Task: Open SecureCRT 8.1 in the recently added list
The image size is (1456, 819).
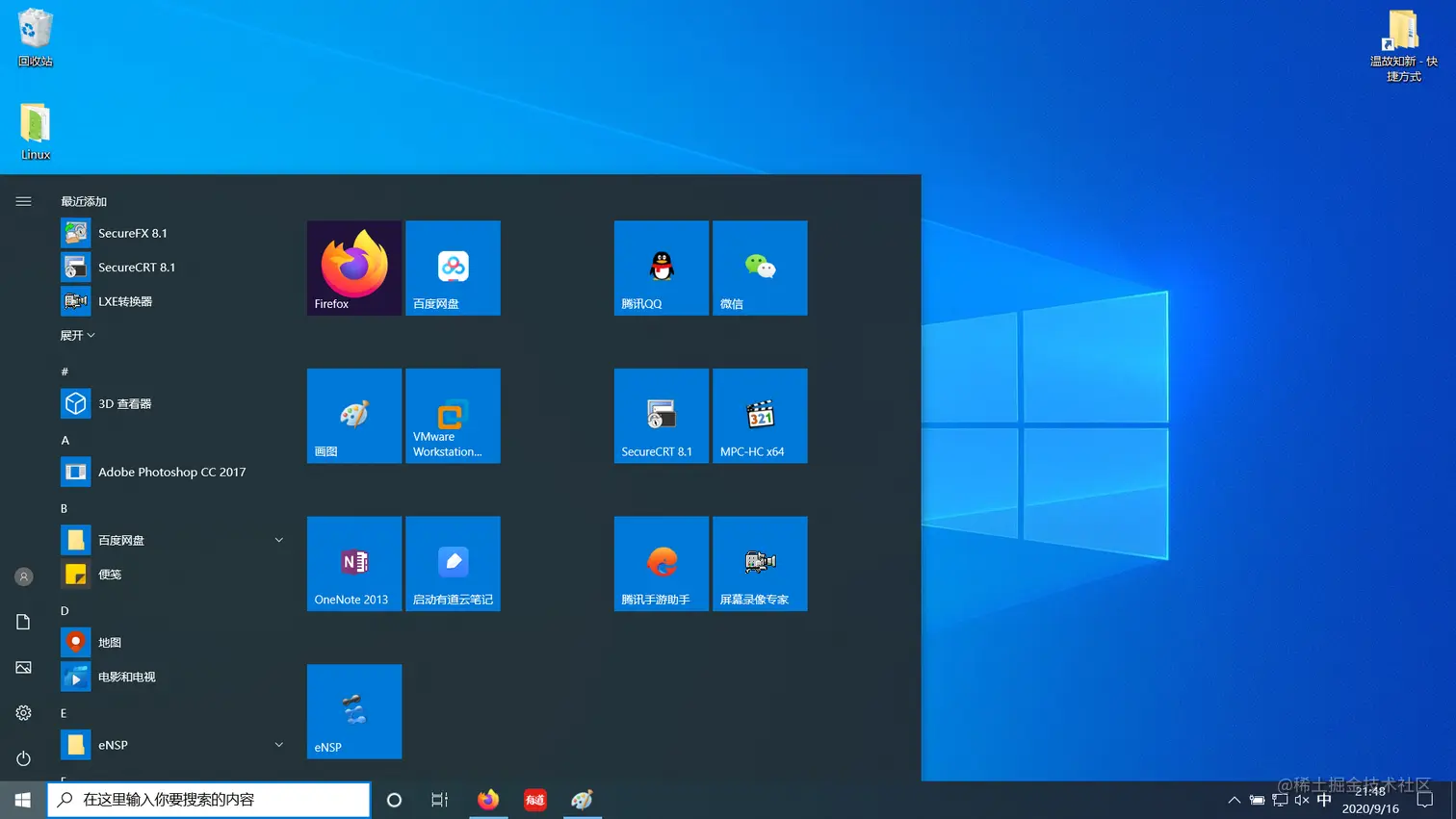Action: point(173,268)
